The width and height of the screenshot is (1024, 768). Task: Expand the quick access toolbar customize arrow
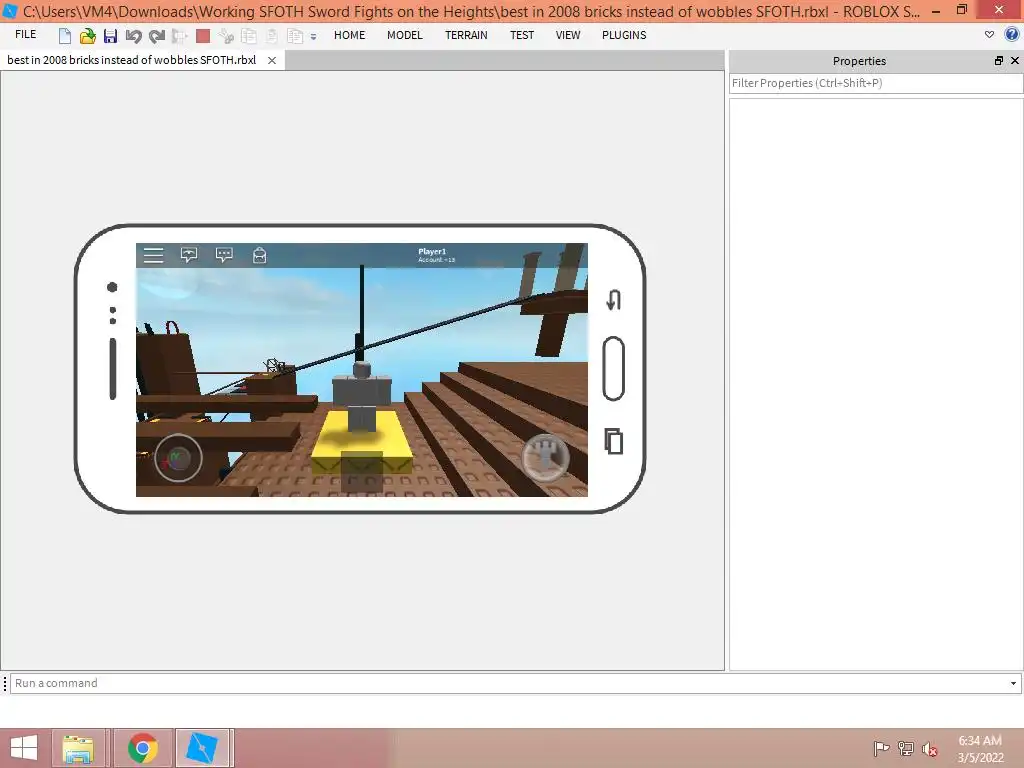tap(313, 37)
